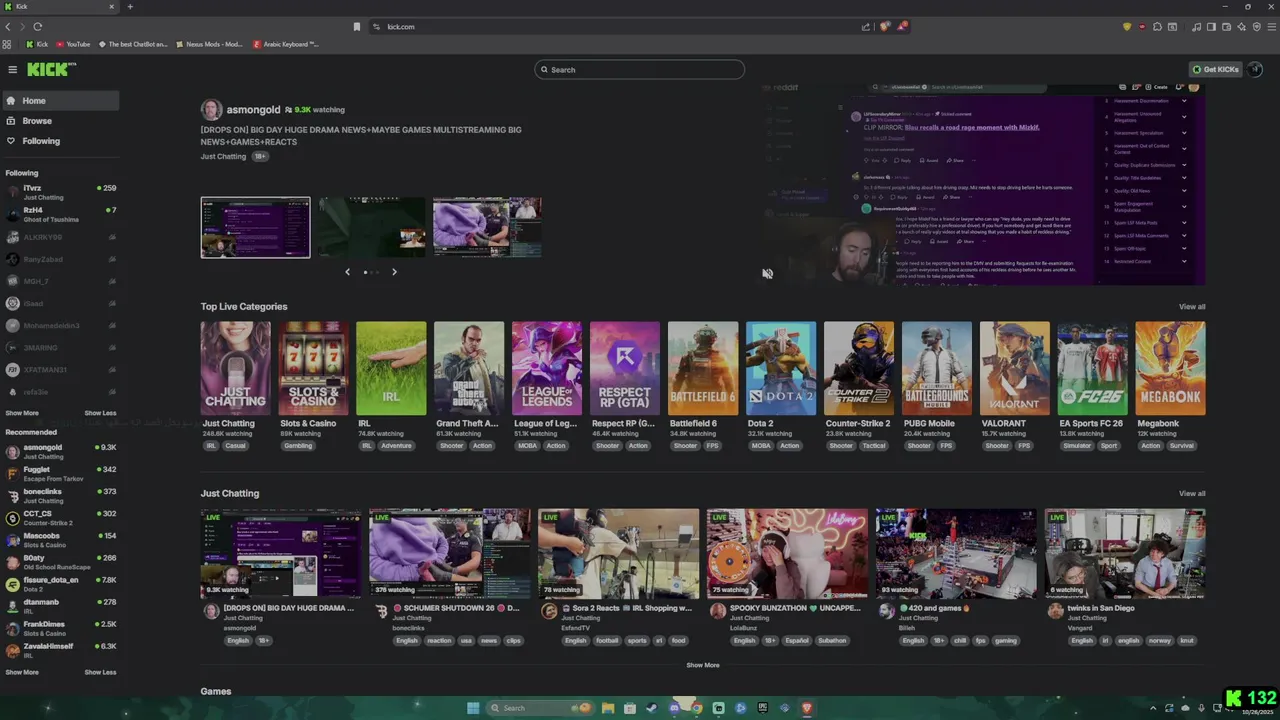Open CCT_CS in the Recommended list
The image size is (1280, 720).
click(x=60, y=518)
